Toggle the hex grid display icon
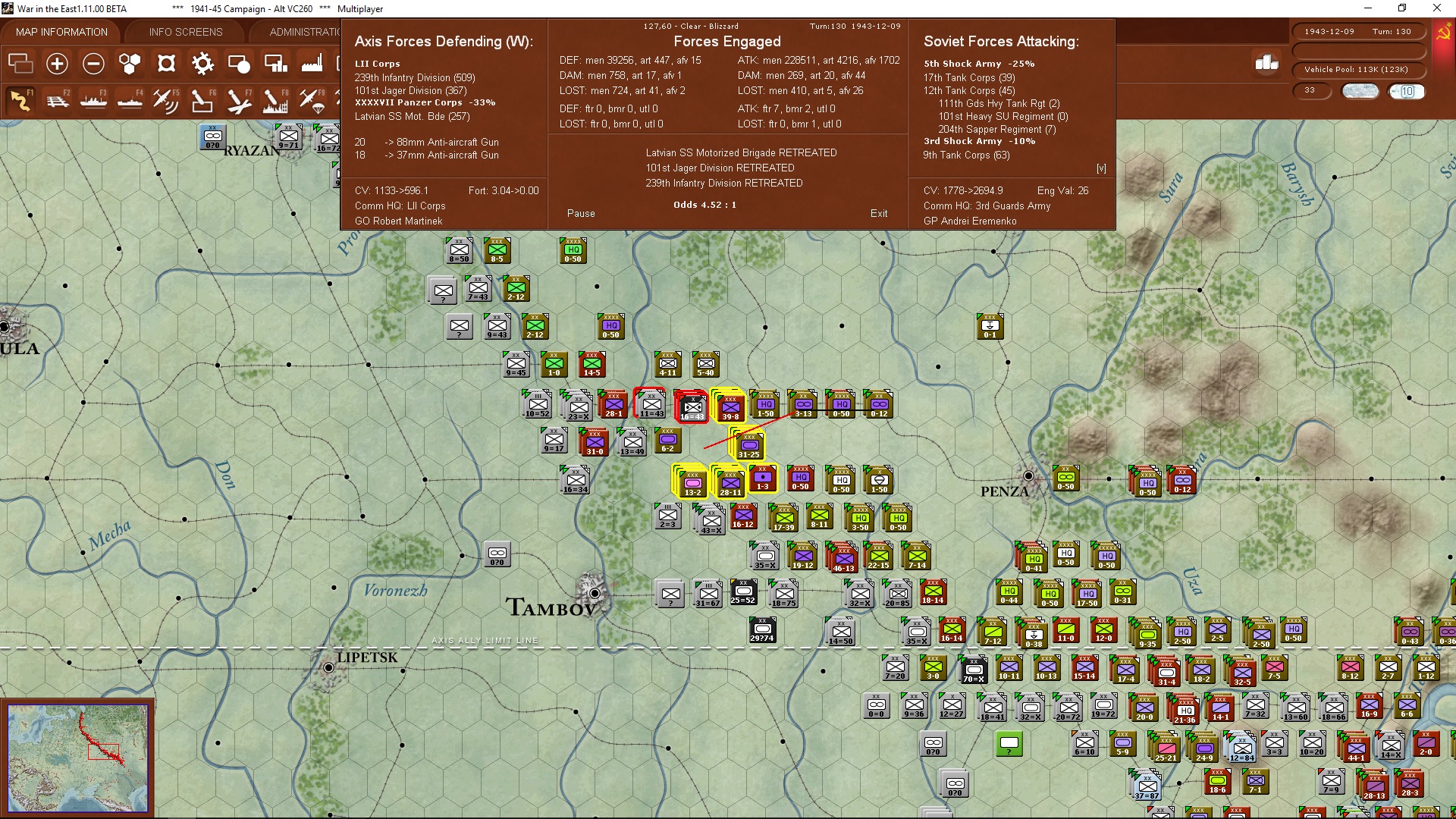 click(130, 64)
